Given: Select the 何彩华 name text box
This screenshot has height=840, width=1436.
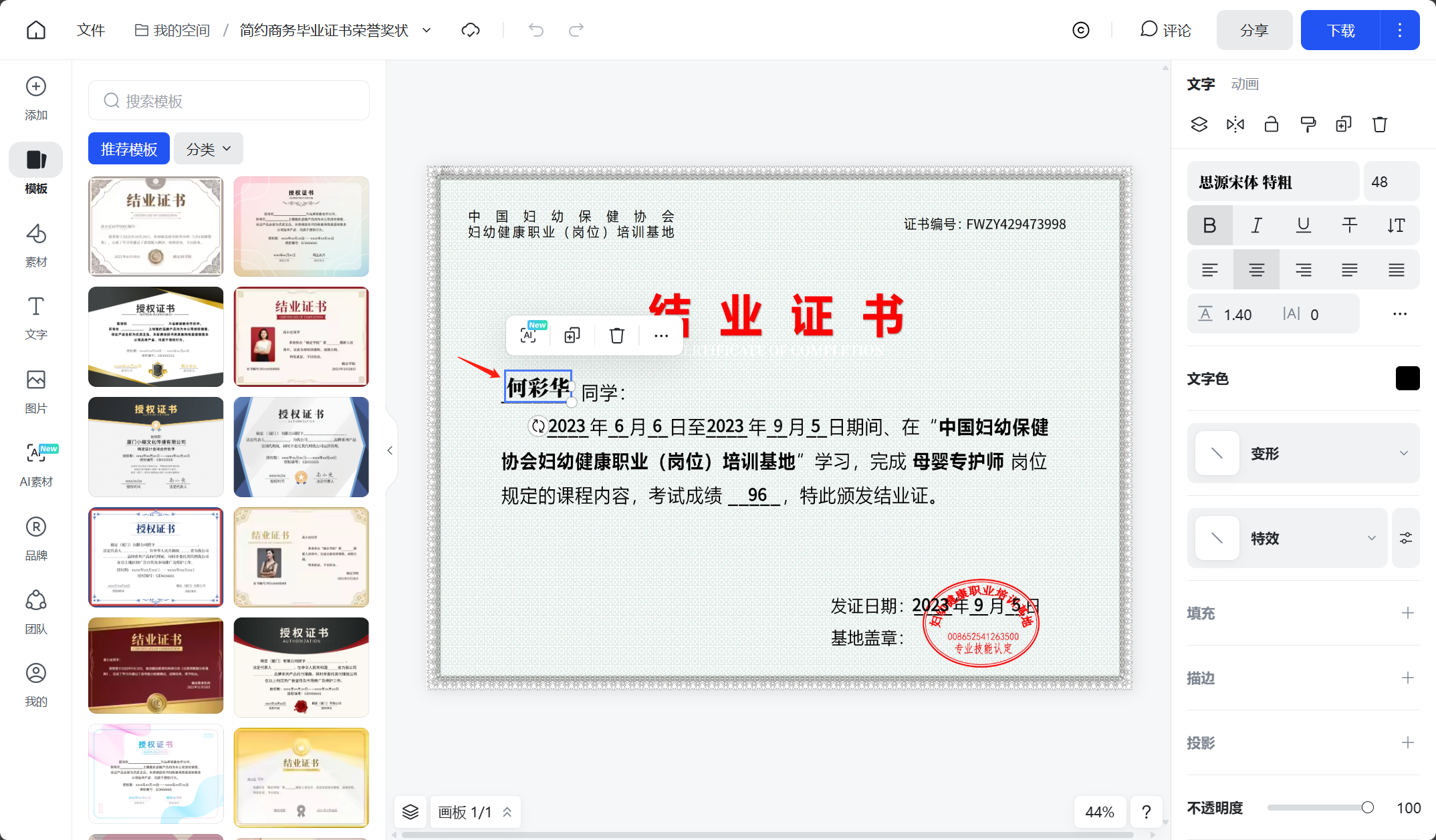Looking at the screenshot, I should click(537, 387).
